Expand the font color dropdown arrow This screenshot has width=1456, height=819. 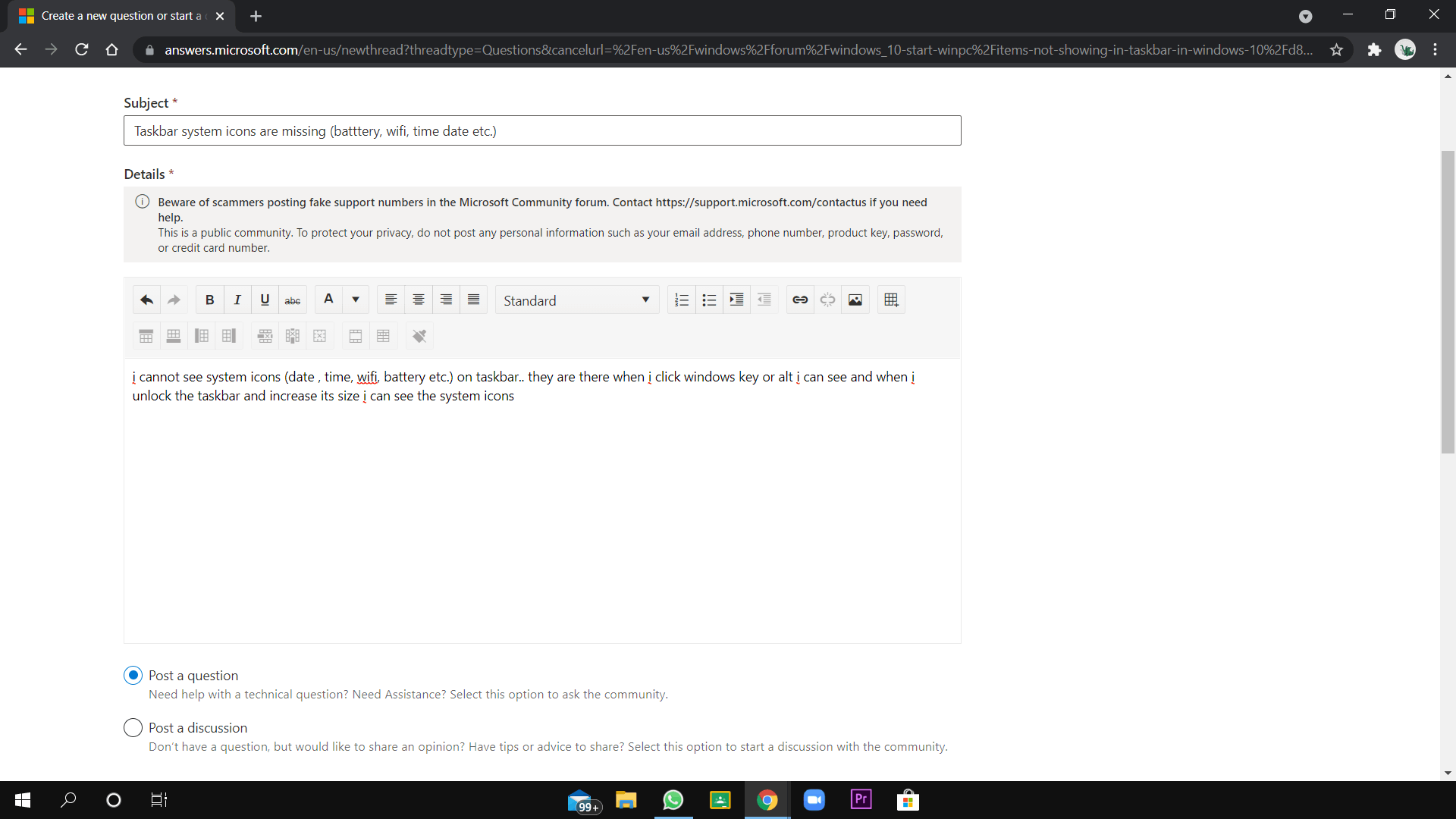355,300
